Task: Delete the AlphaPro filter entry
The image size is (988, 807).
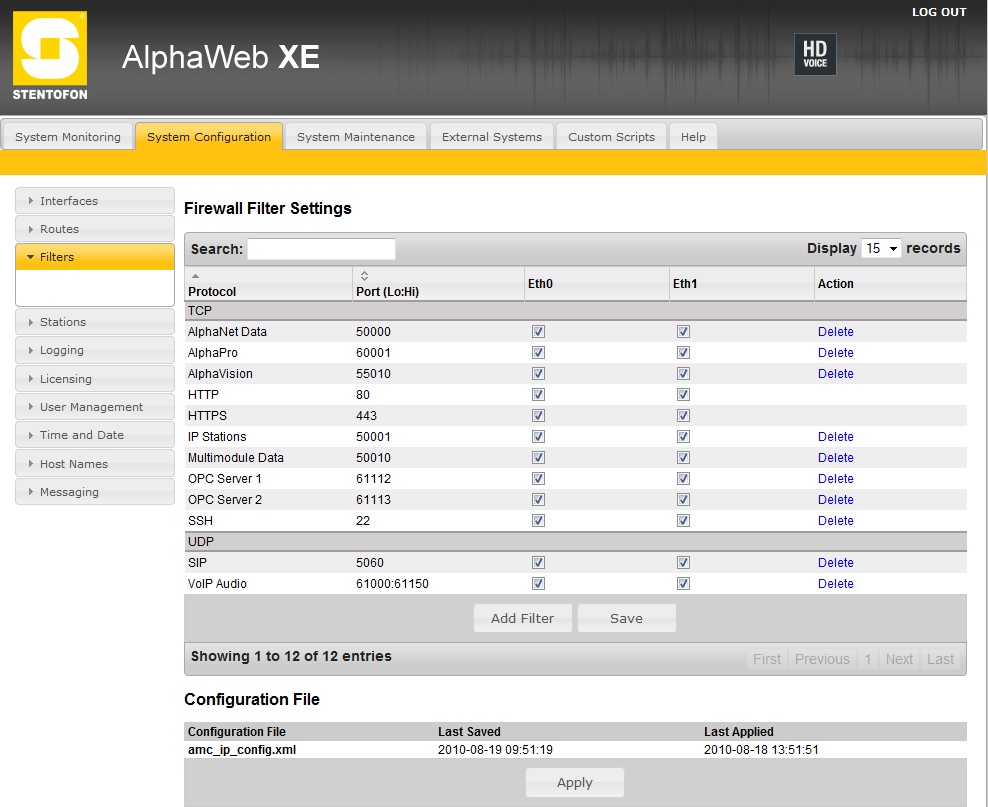Action: click(x=835, y=353)
